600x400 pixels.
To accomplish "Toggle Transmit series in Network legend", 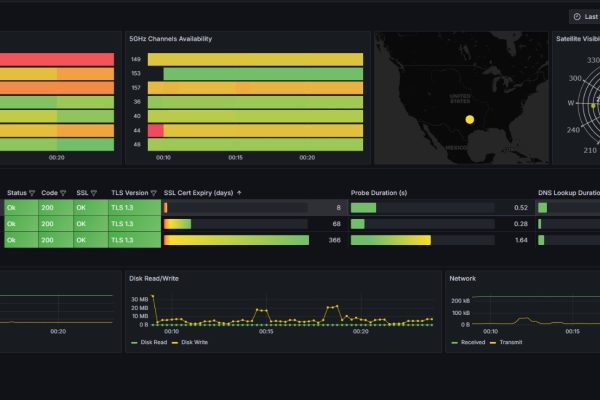I will pos(509,343).
